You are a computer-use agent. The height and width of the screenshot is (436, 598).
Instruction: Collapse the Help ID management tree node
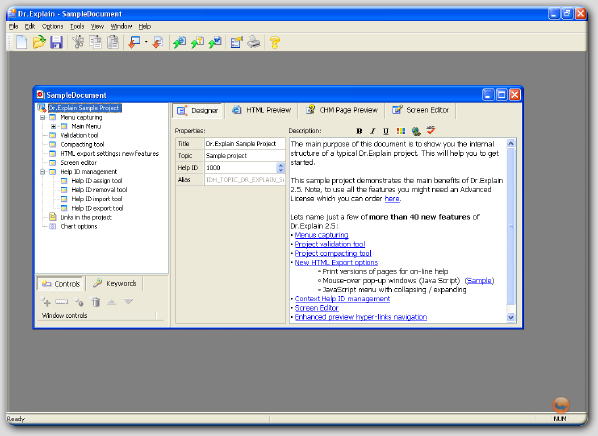pyautogui.click(x=42, y=172)
